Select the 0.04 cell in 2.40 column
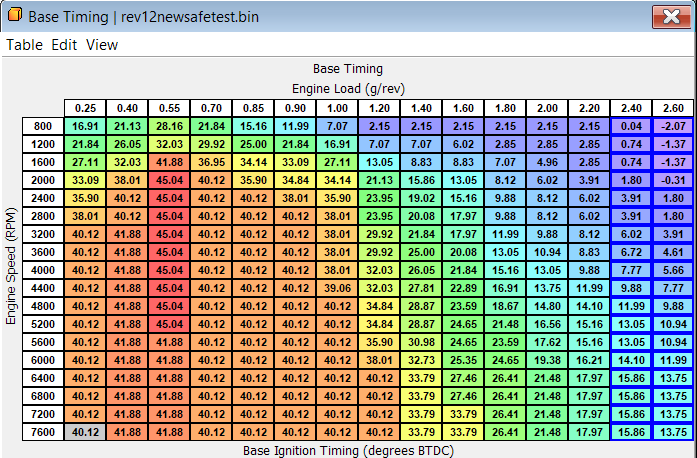697x458 pixels. pos(631,126)
